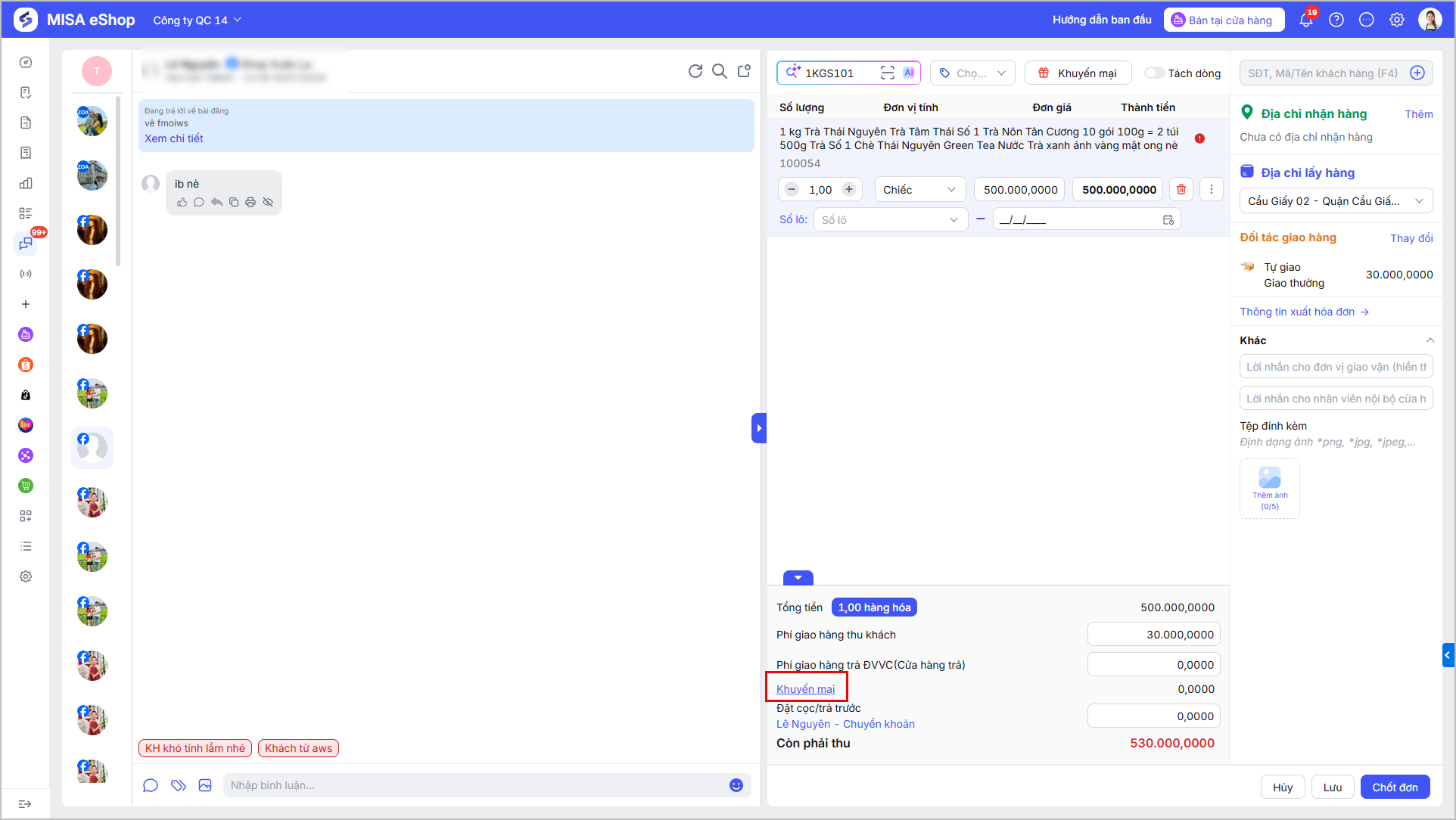This screenshot has height=820, width=1456.
Task: Increase quantity with the plus stepper
Action: 849,189
